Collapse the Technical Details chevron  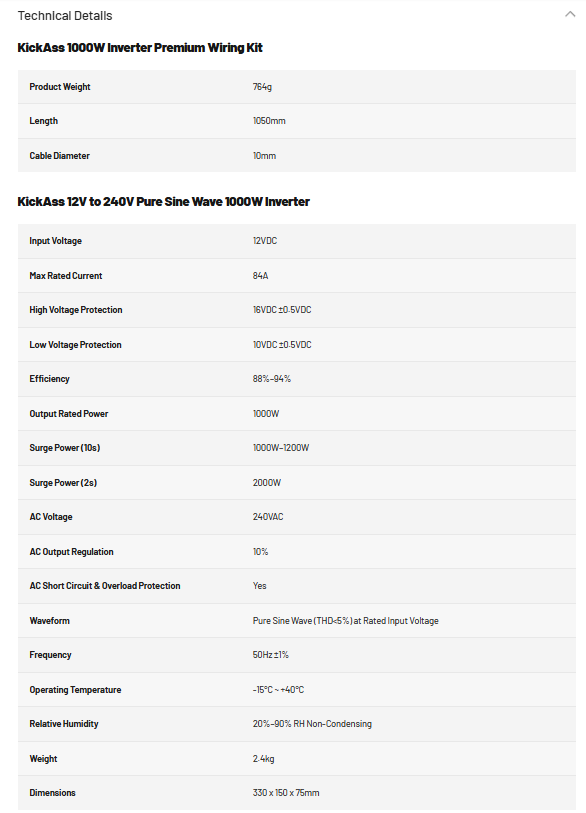570,15
